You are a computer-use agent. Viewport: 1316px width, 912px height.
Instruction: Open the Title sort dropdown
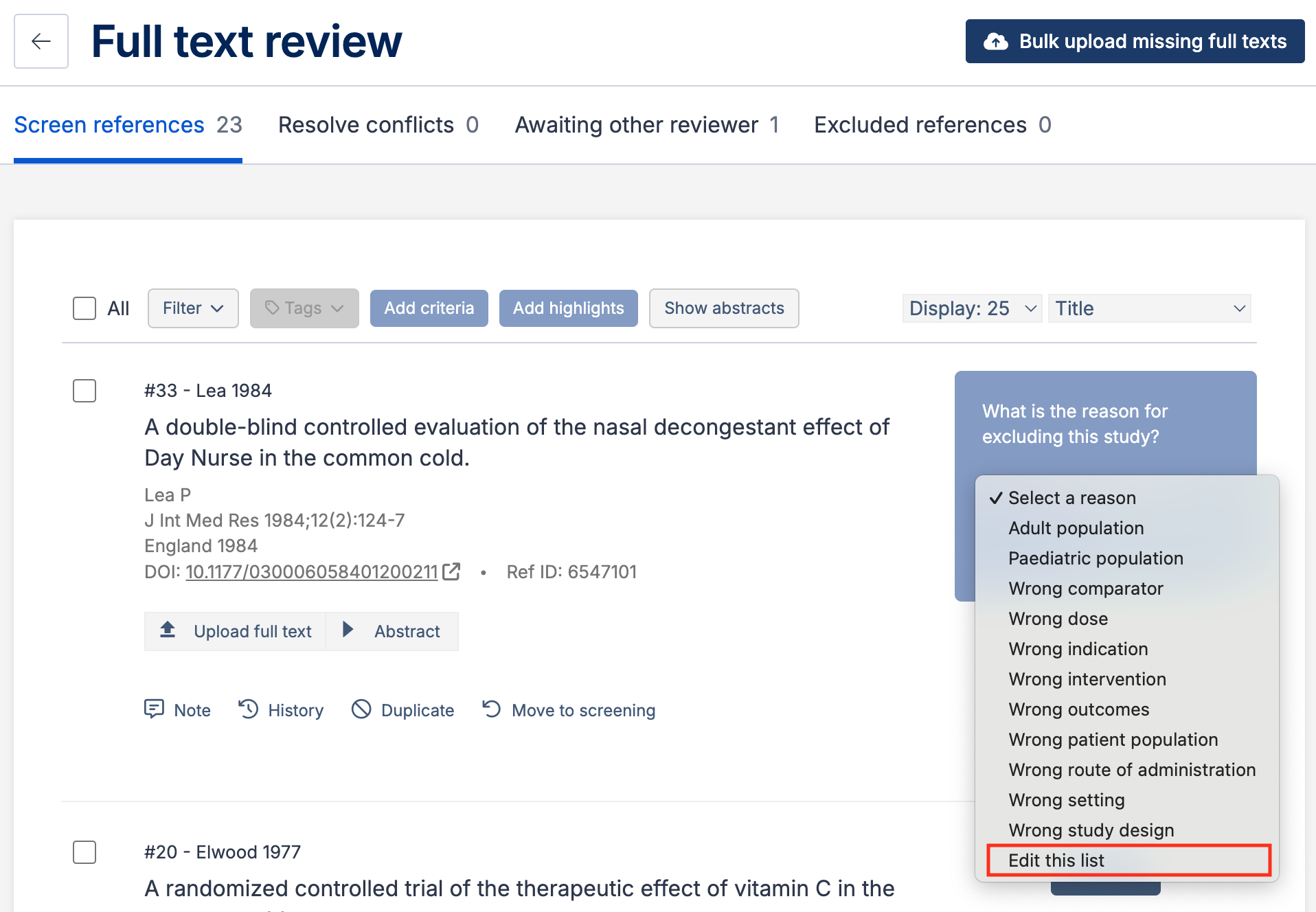[1150, 308]
